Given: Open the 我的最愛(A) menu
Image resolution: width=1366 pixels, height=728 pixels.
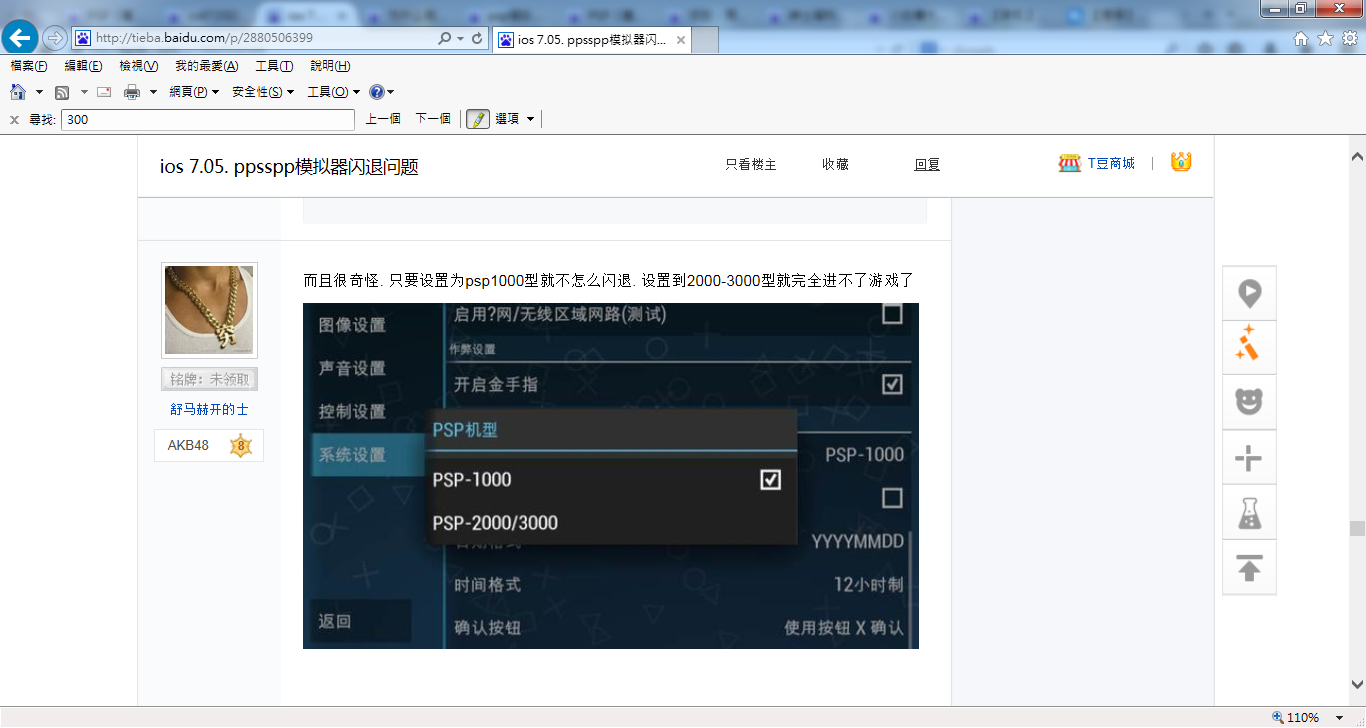Looking at the screenshot, I should [206, 66].
